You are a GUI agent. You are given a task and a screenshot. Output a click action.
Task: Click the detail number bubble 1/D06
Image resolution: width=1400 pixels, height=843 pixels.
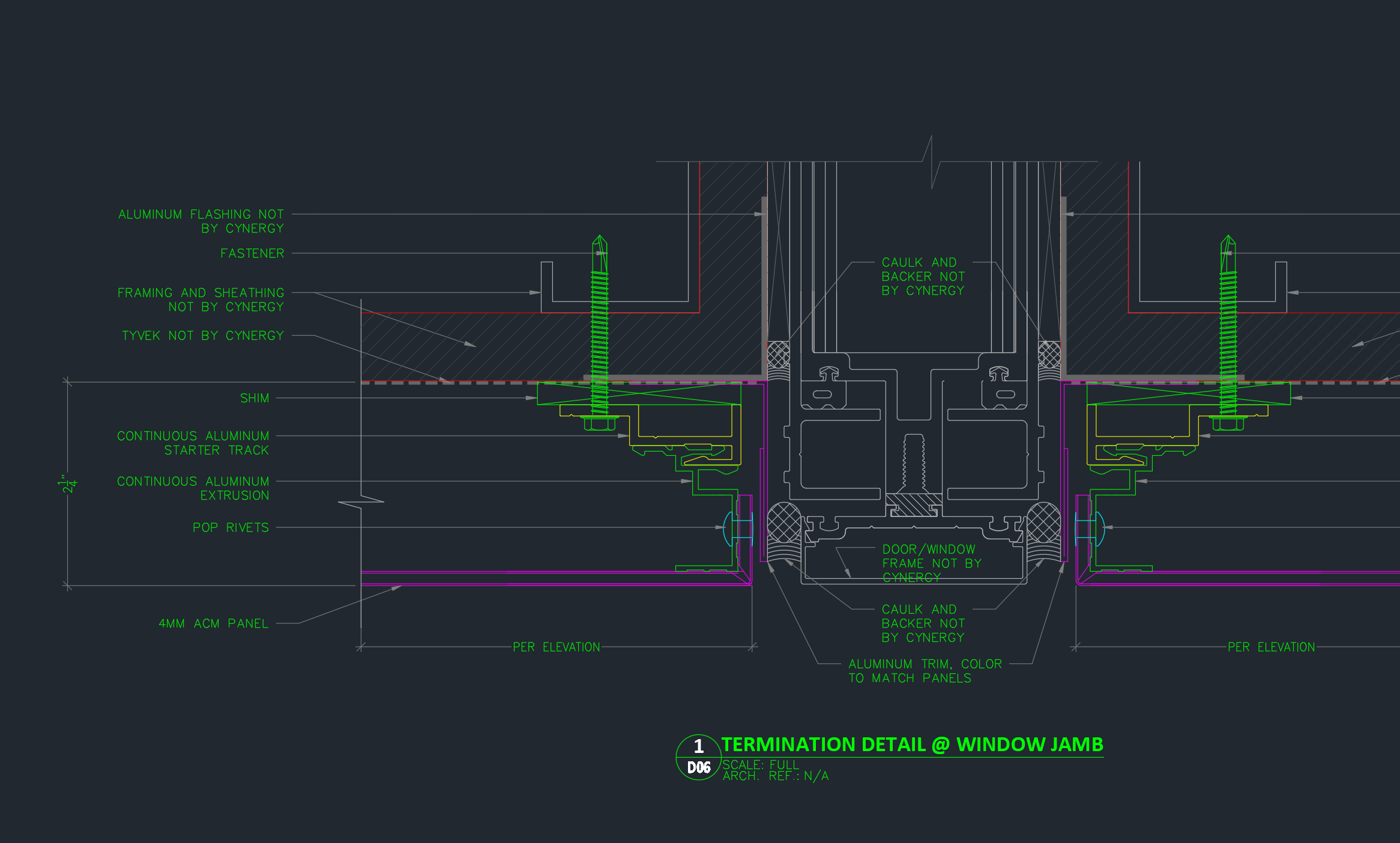pos(698,757)
